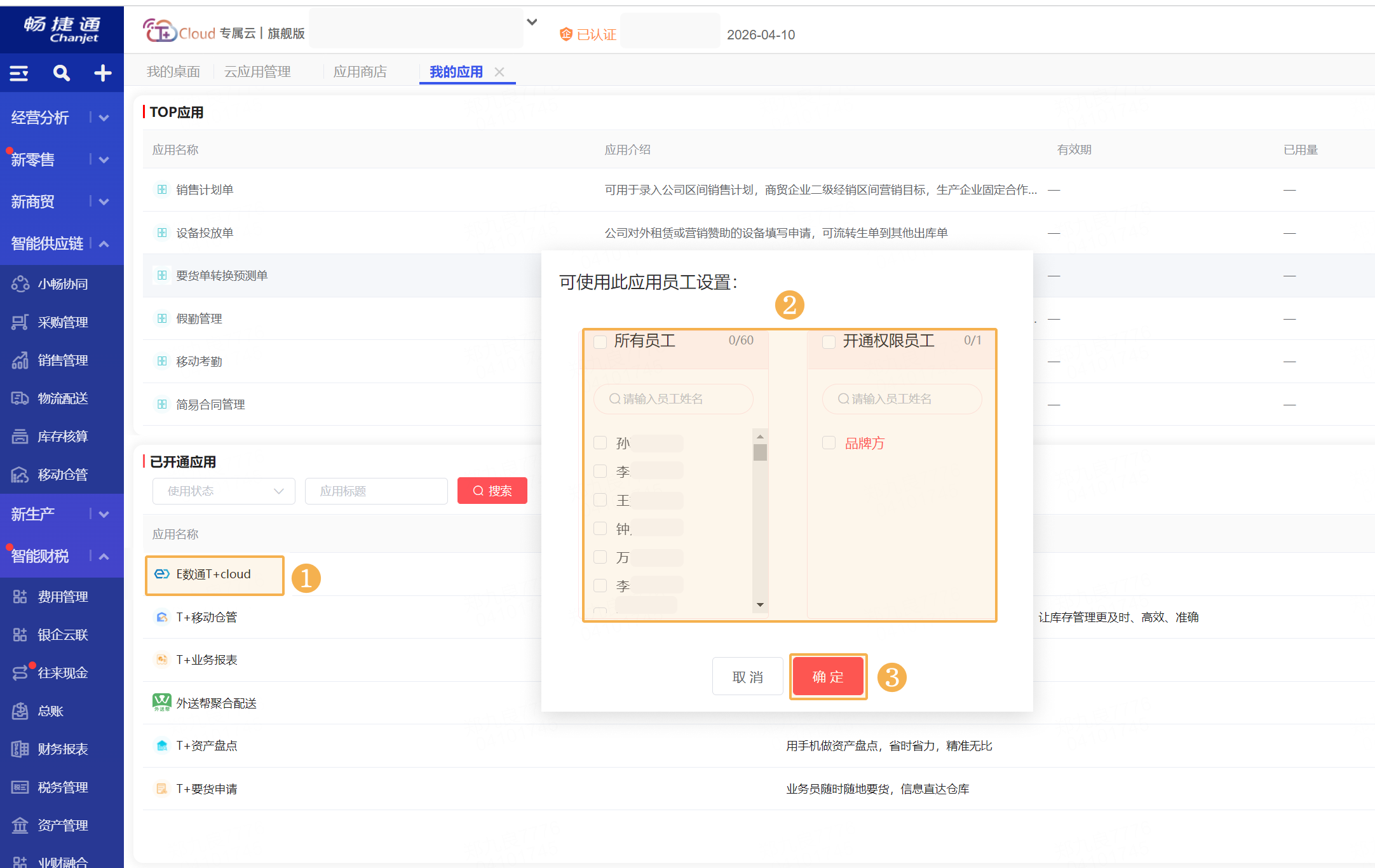1375x868 pixels.
Task: Click the 假勤管理 app icon
Action: coord(162,318)
